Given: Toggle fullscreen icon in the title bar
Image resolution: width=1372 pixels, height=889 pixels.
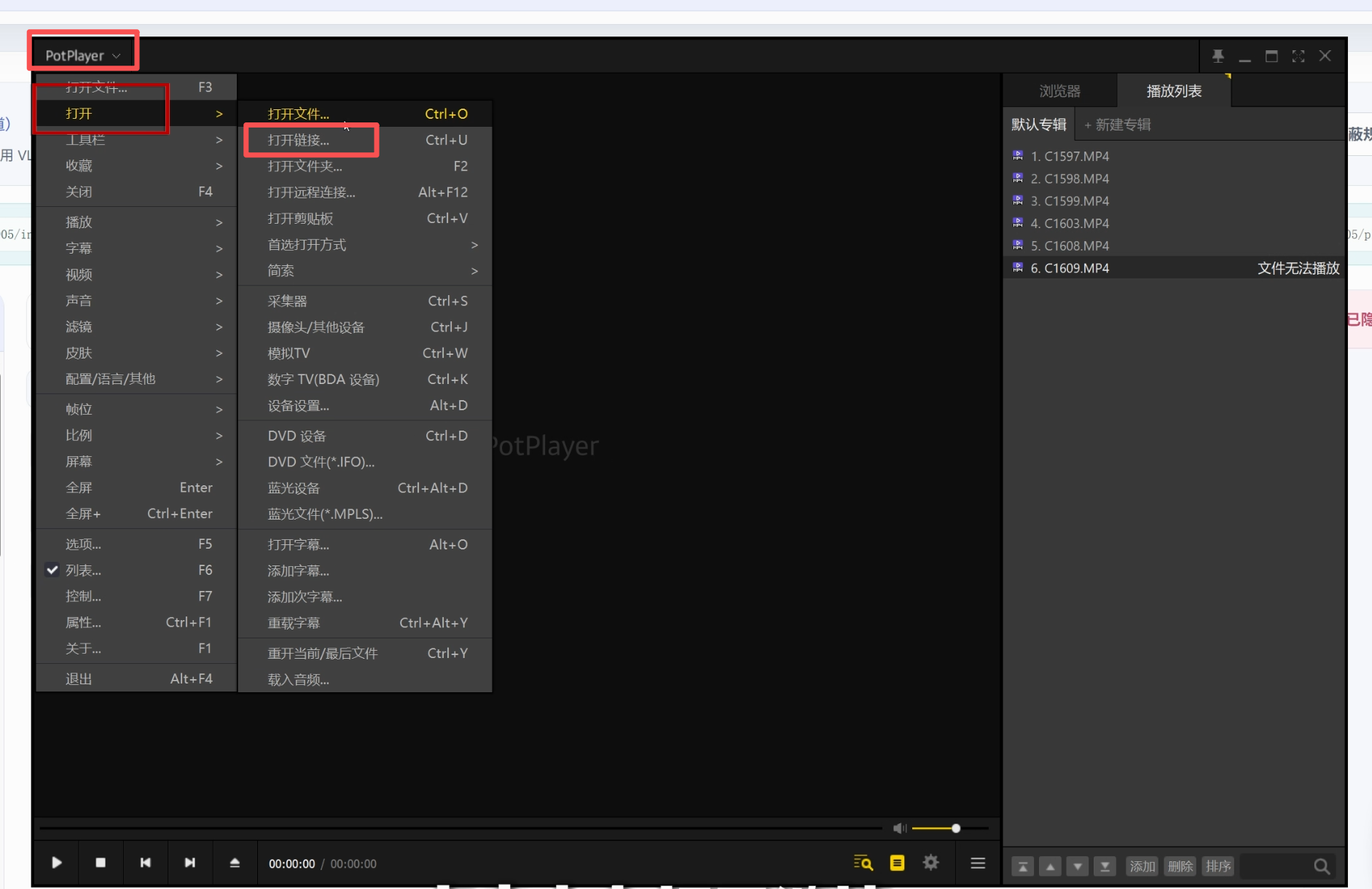Looking at the screenshot, I should pos(1298,56).
